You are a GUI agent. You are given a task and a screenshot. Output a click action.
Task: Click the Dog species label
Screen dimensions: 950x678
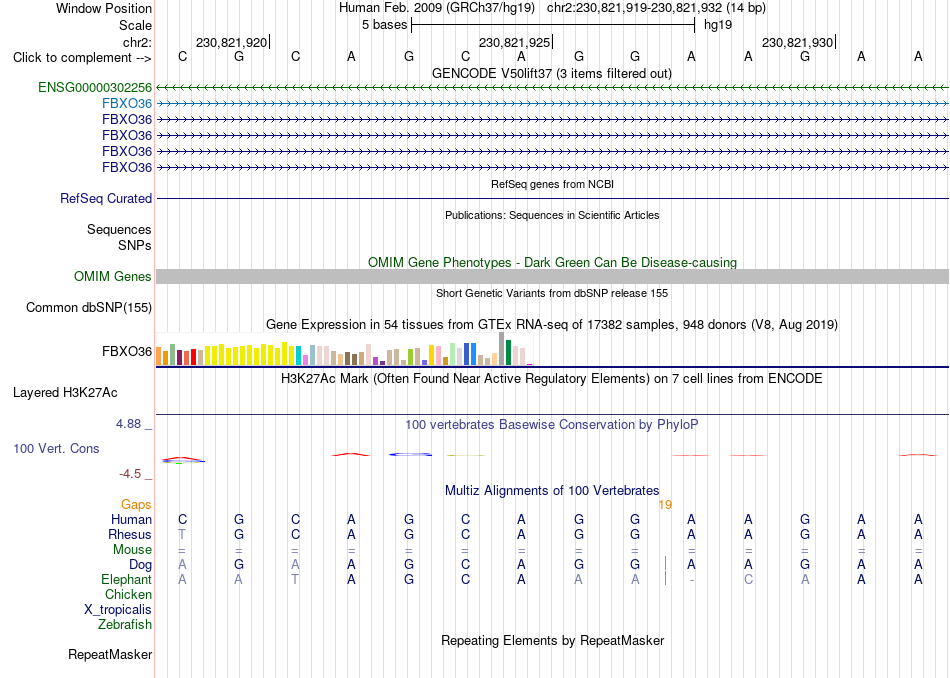pyautogui.click(x=141, y=565)
